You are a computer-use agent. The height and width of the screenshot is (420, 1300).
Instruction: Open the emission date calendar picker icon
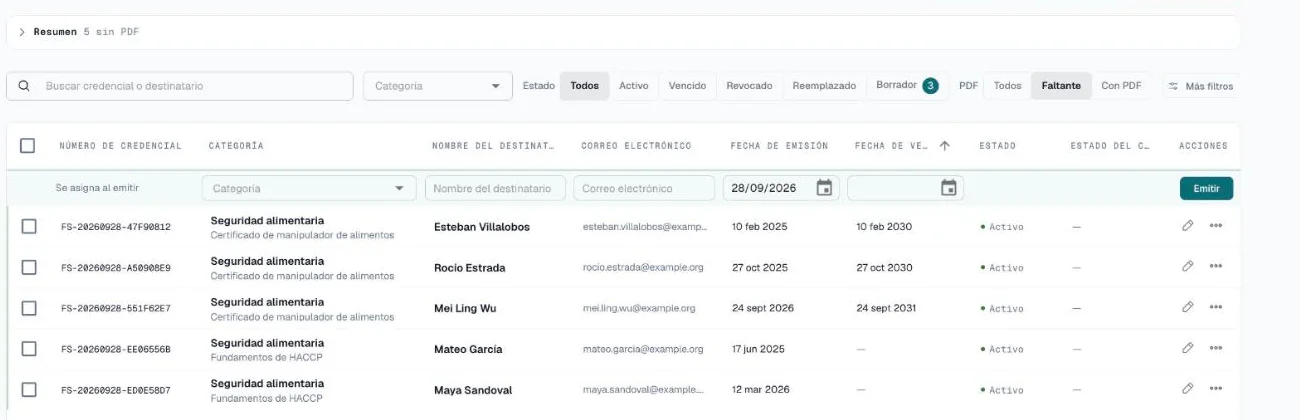coord(824,188)
